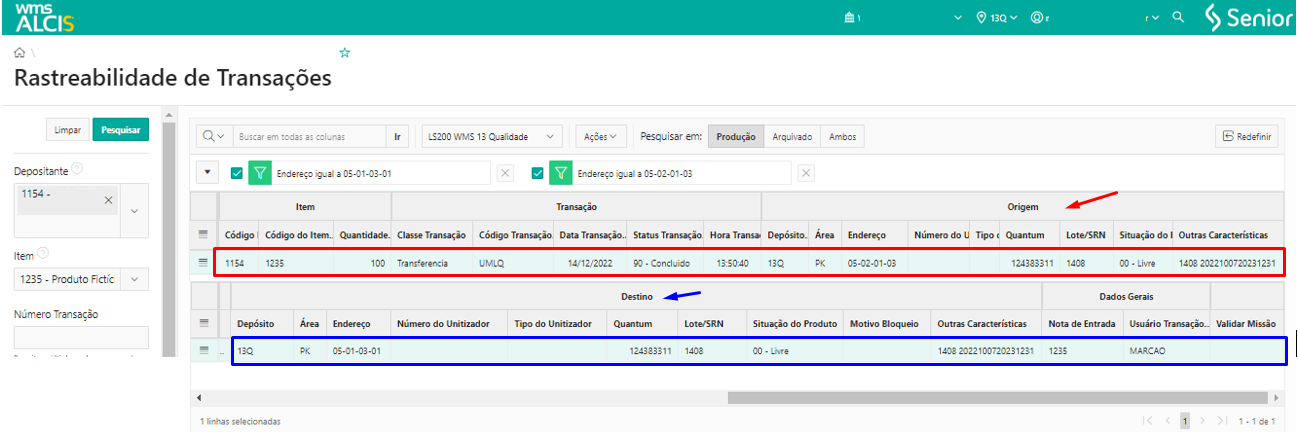Screen dimensions: 1298x442
Task: Go to previous results page
Action: point(1166,421)
